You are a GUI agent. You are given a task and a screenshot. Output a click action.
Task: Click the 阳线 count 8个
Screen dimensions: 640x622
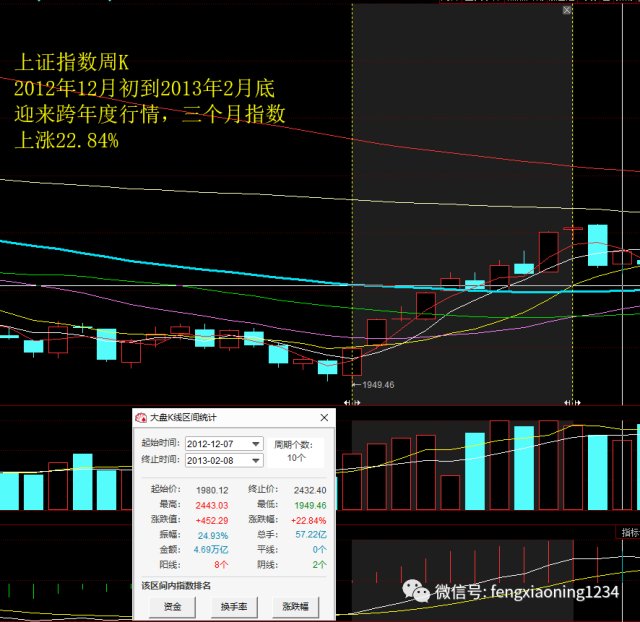pos(221,565)
